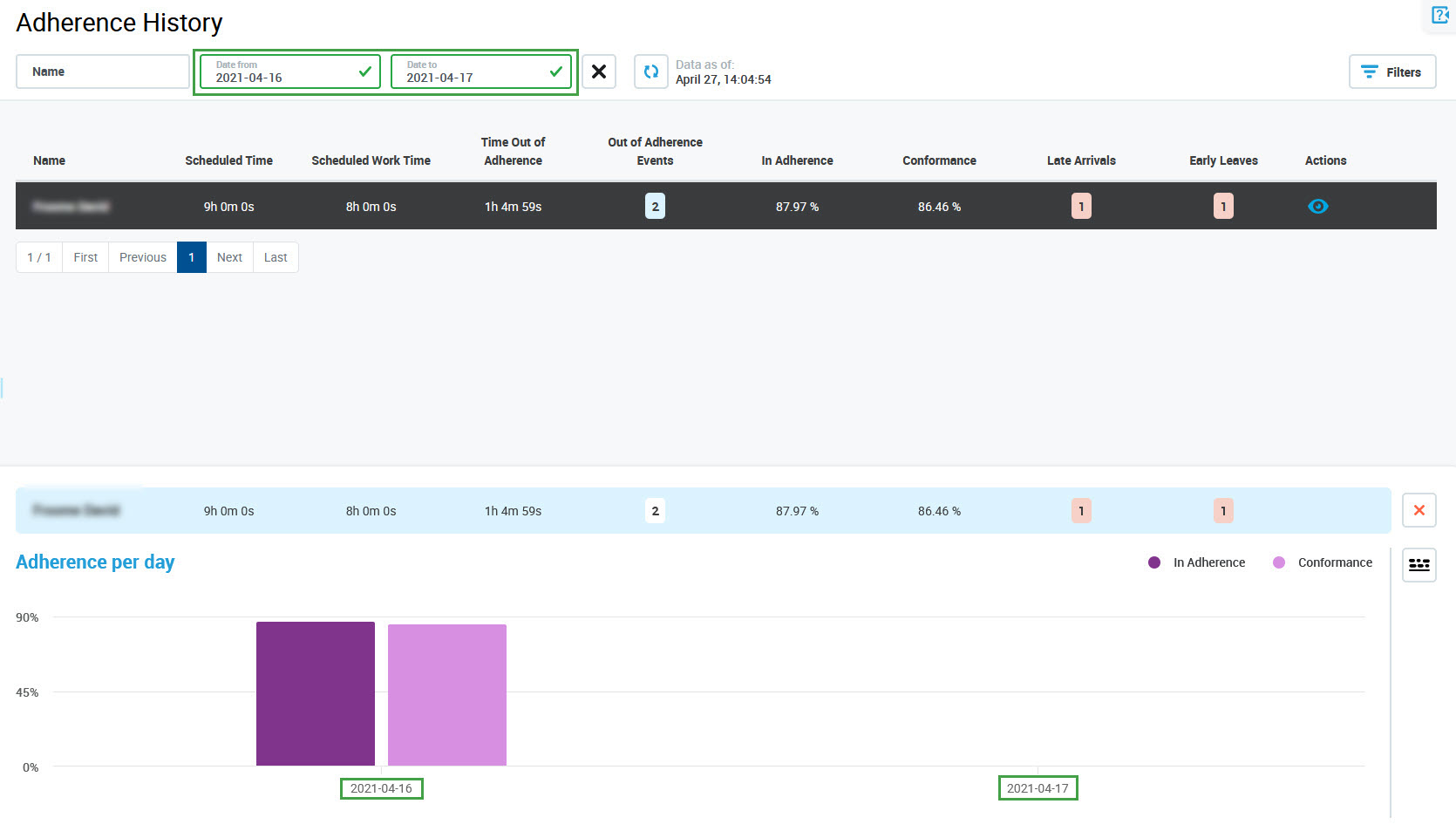Click the eye icon in Actions column
Viewport: 1456px width, 838px height.
tap(1317, 207)
